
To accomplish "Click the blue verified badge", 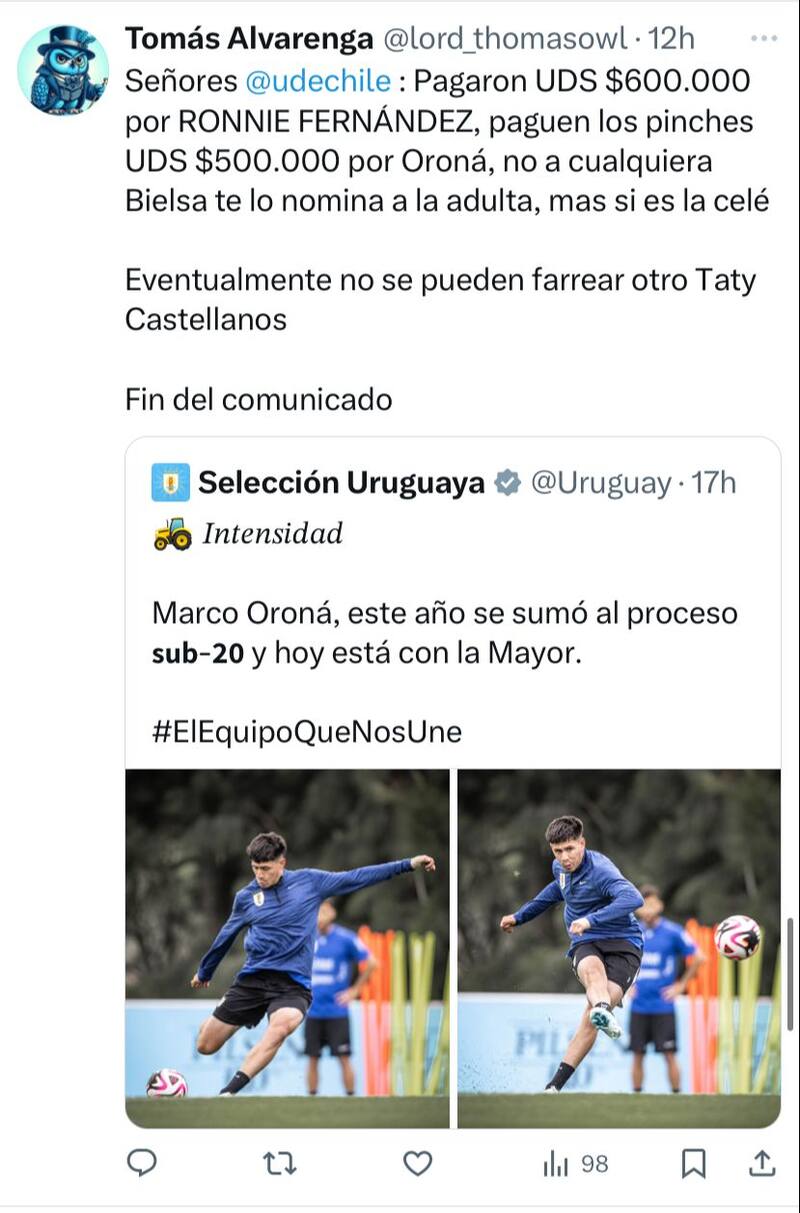I will [508, 483].
